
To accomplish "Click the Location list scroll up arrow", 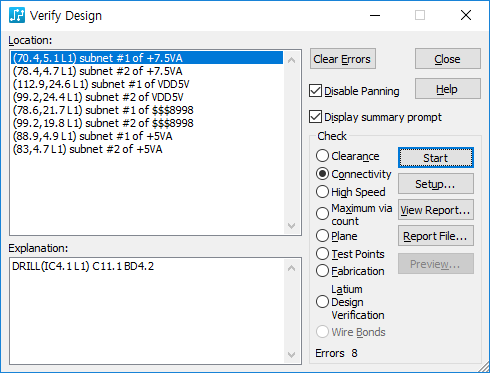I will coord(291,60).
